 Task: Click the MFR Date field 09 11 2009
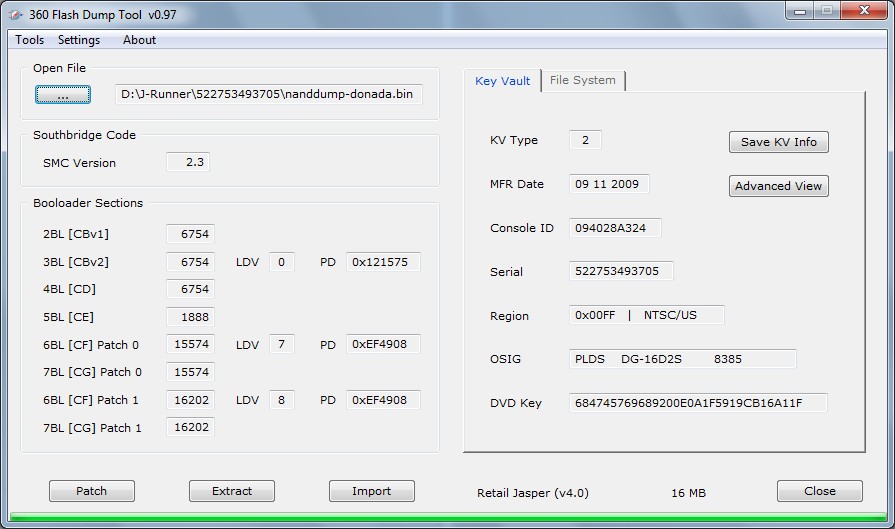609,184
